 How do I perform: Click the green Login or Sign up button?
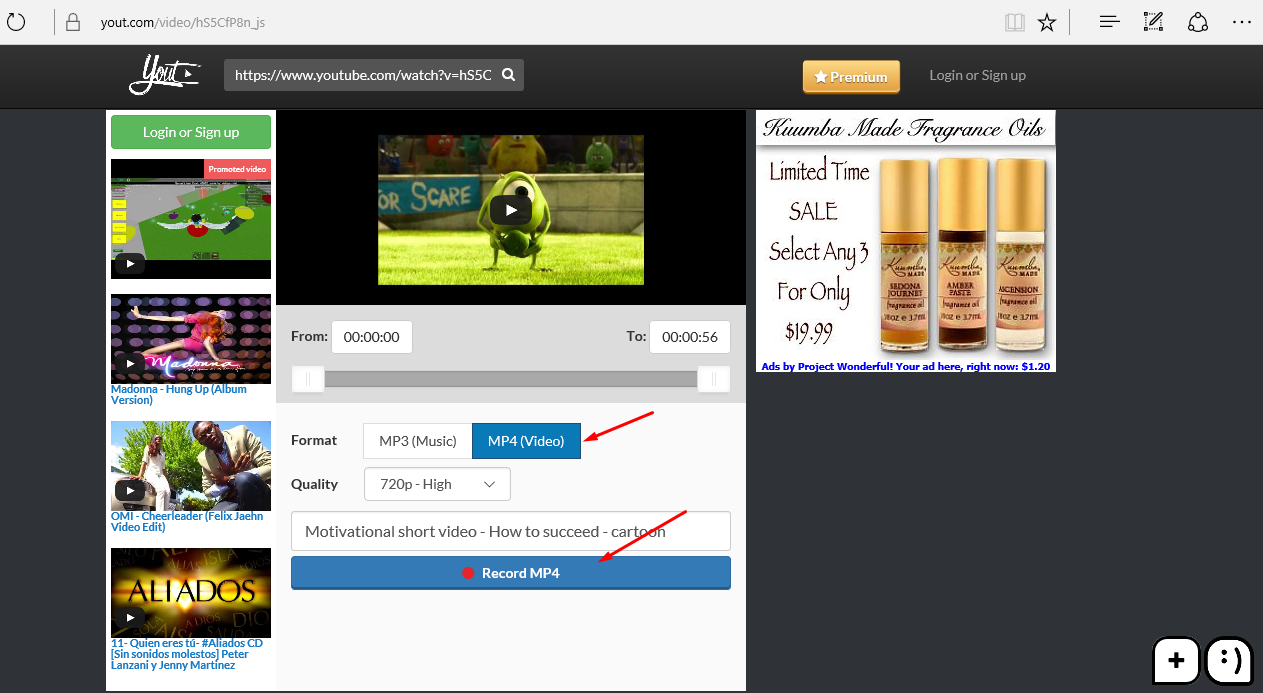tap(191, 132)
